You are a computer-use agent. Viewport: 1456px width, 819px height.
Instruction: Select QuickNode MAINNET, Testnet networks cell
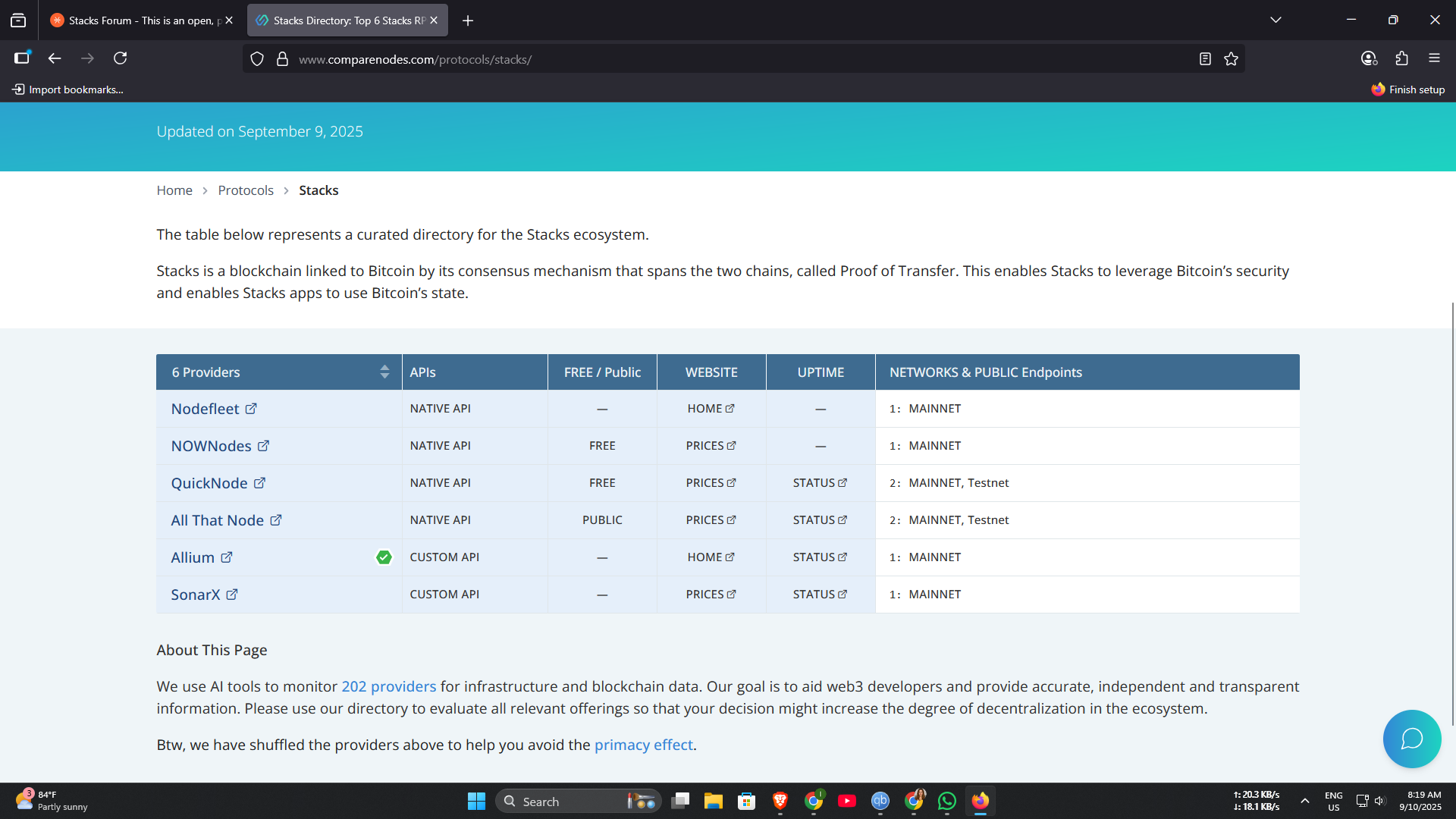point(1087,483)
